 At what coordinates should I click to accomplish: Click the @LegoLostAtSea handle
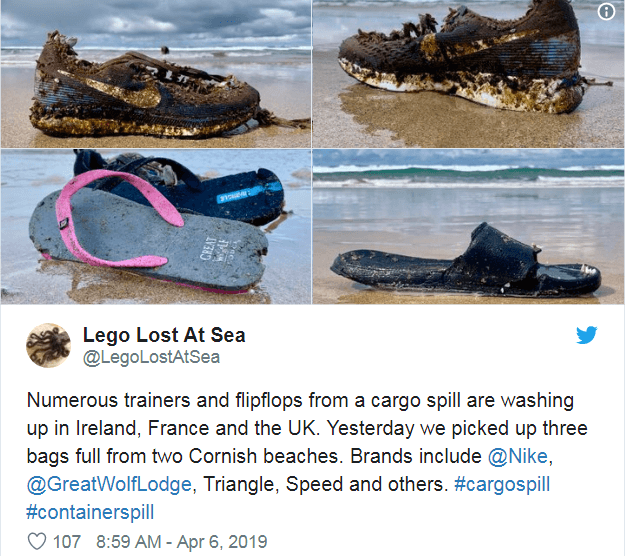point(151,357)
